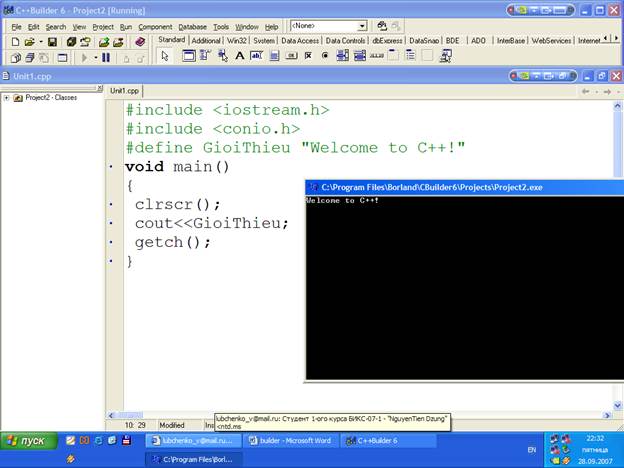Image resolution: width=624 pixels, height=468 pixels.
Task: Select the Frames component icon
Action: pyautogui.click(x=189, y=56)
